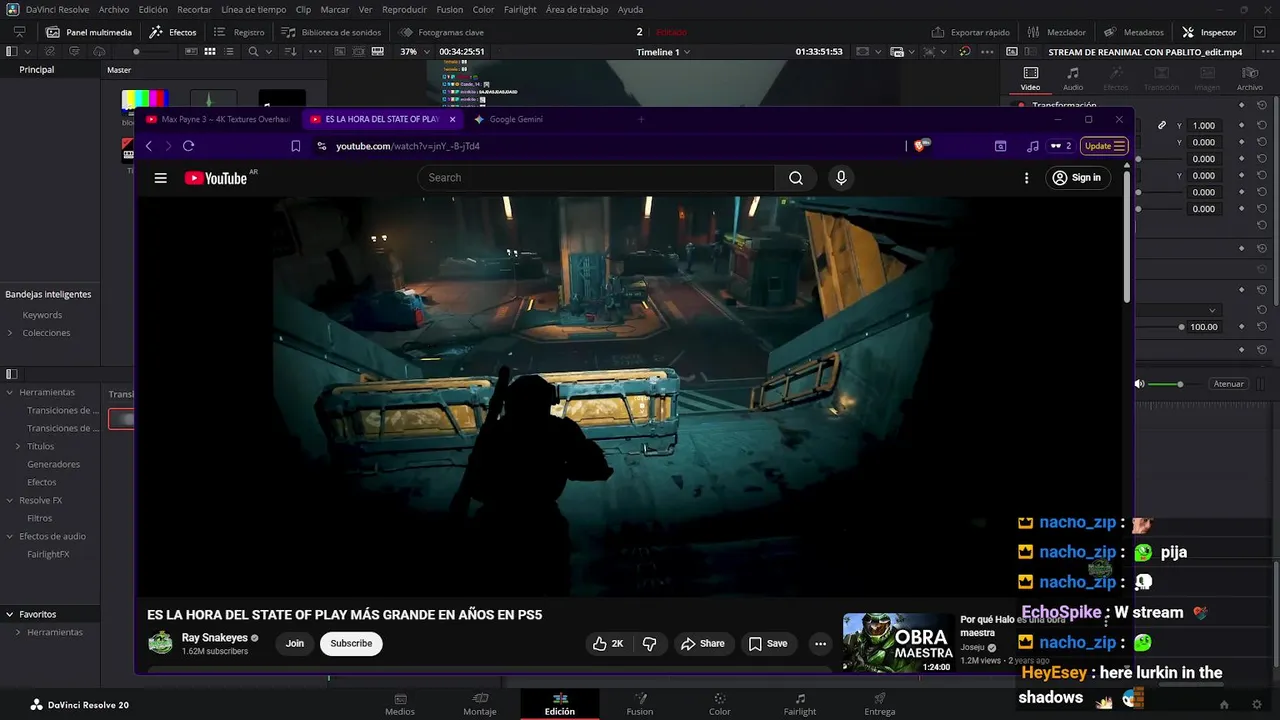Toggle the Efectos panel button
1280x720 pixels.
[x=173, y=32]
